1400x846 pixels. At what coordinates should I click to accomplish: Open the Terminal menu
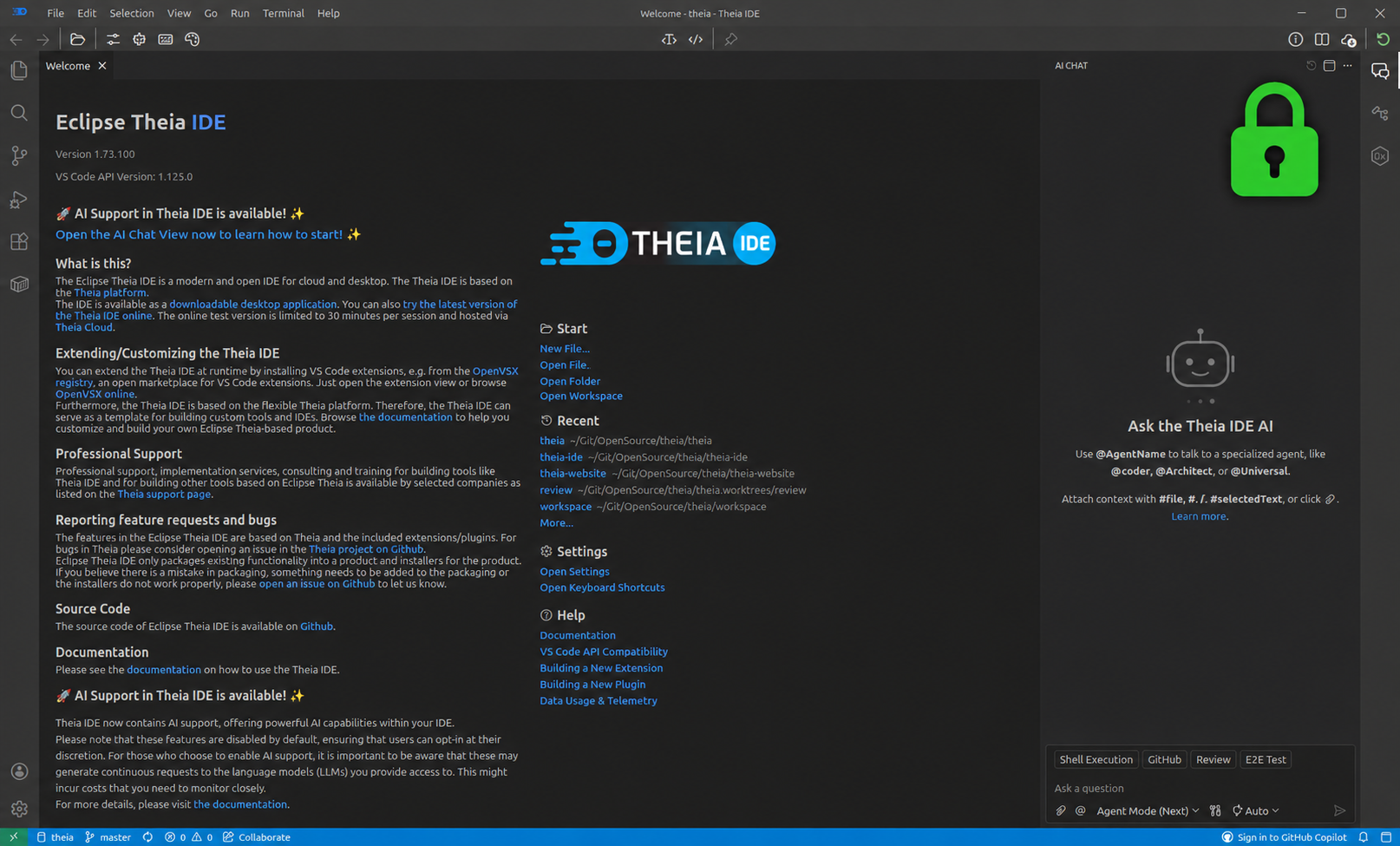point(283,13)
